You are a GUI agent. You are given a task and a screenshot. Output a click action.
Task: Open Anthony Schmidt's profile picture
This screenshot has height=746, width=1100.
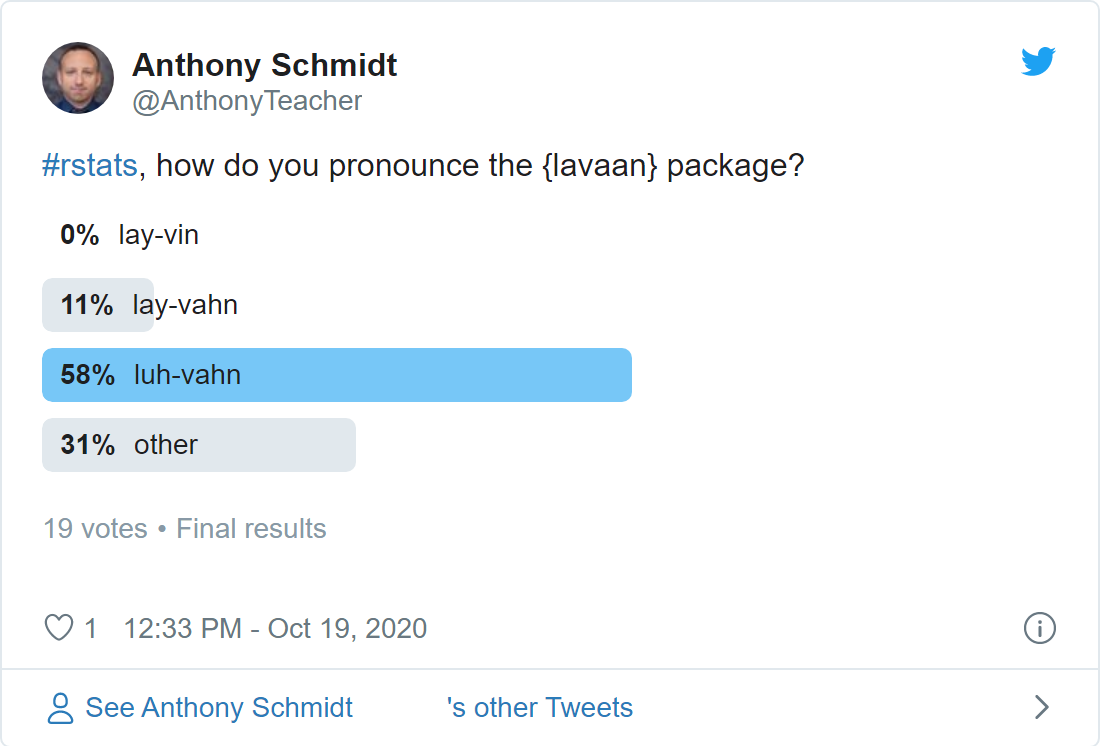pos(78,78)
